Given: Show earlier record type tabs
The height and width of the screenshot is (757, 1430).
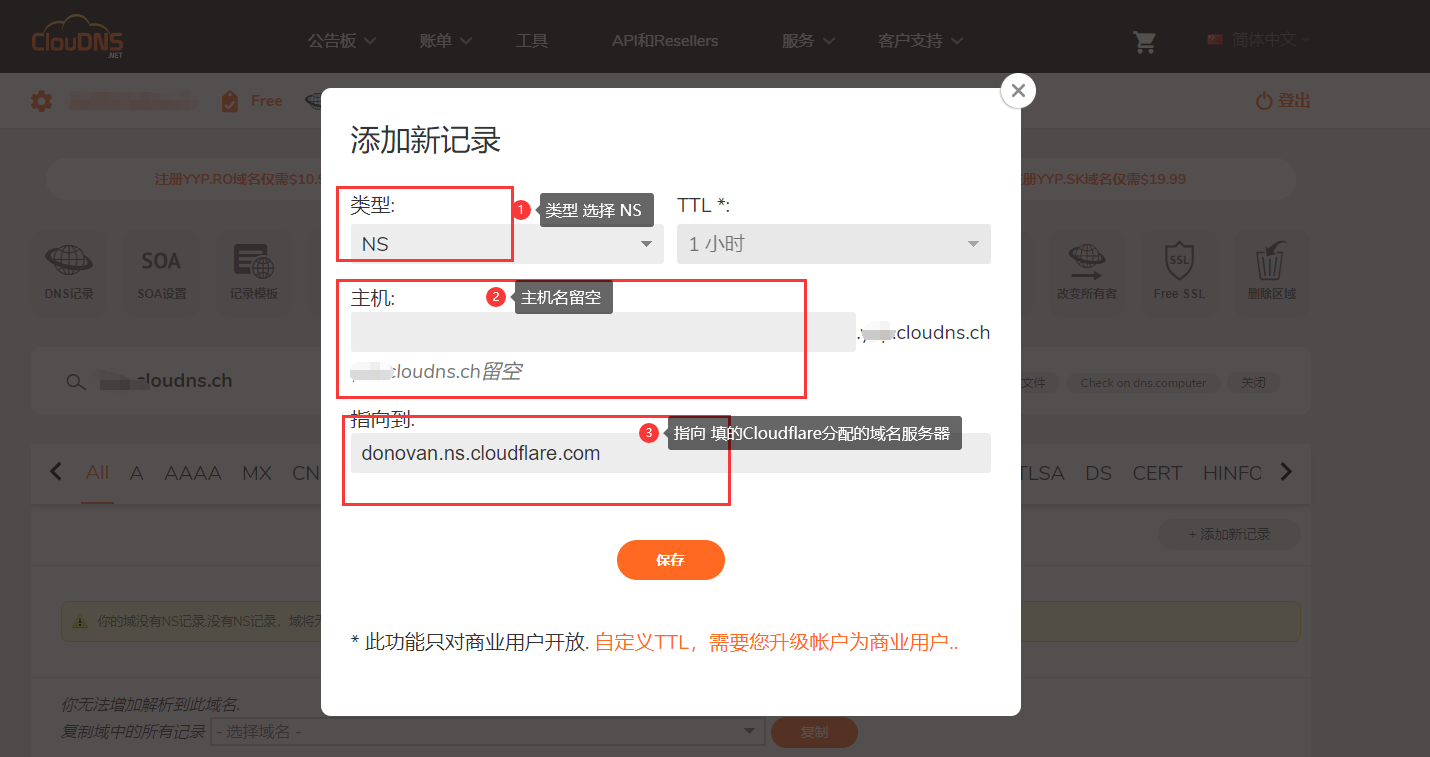Looking at the screenshot, I should tap(56, 471).
